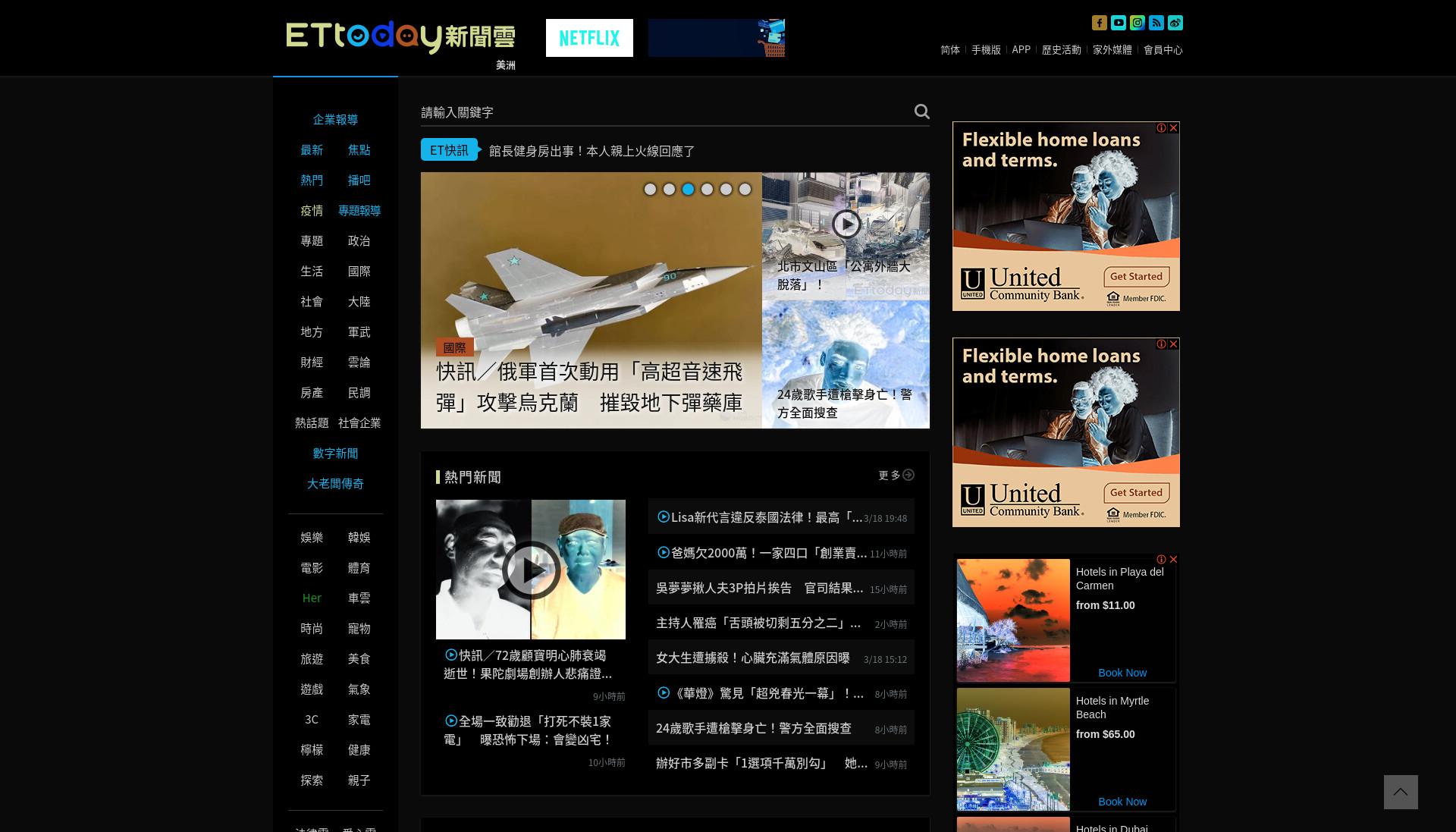This screenshot has height=832, width=1456.
Task: Click Book Now for Playa del Carmen
Action: tap(1122, 673)
